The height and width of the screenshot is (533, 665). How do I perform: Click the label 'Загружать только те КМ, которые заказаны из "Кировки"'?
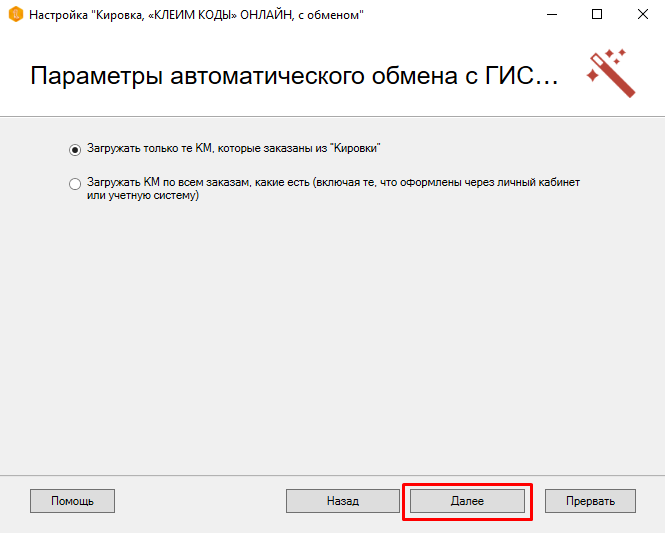tap(234, 148)
